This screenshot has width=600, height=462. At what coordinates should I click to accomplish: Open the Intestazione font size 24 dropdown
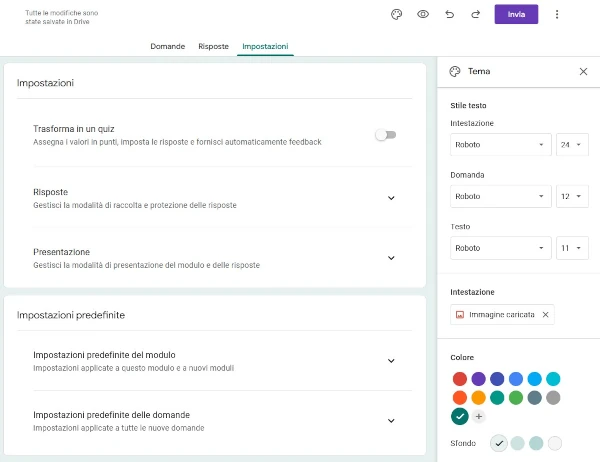coord(572,145)
